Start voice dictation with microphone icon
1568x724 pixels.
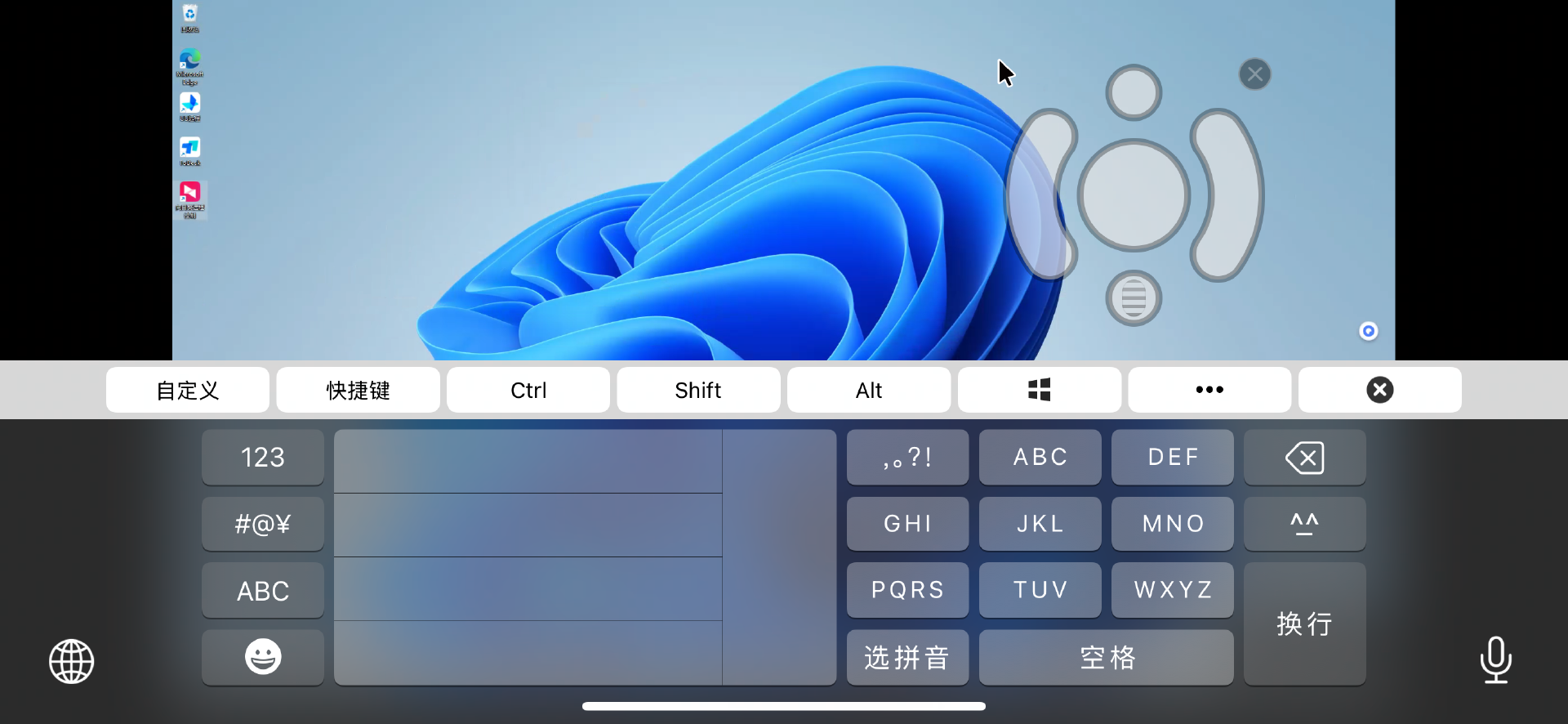point(1495,660)
